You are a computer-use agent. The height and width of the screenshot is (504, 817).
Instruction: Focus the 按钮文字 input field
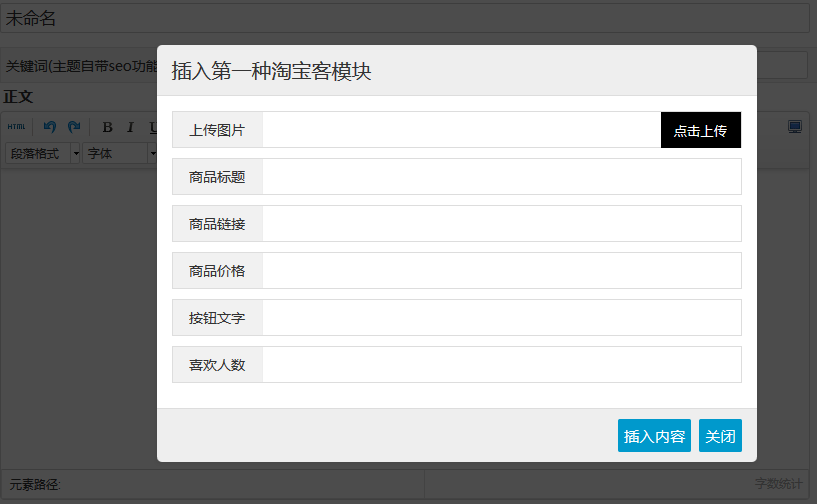point(502,317)
